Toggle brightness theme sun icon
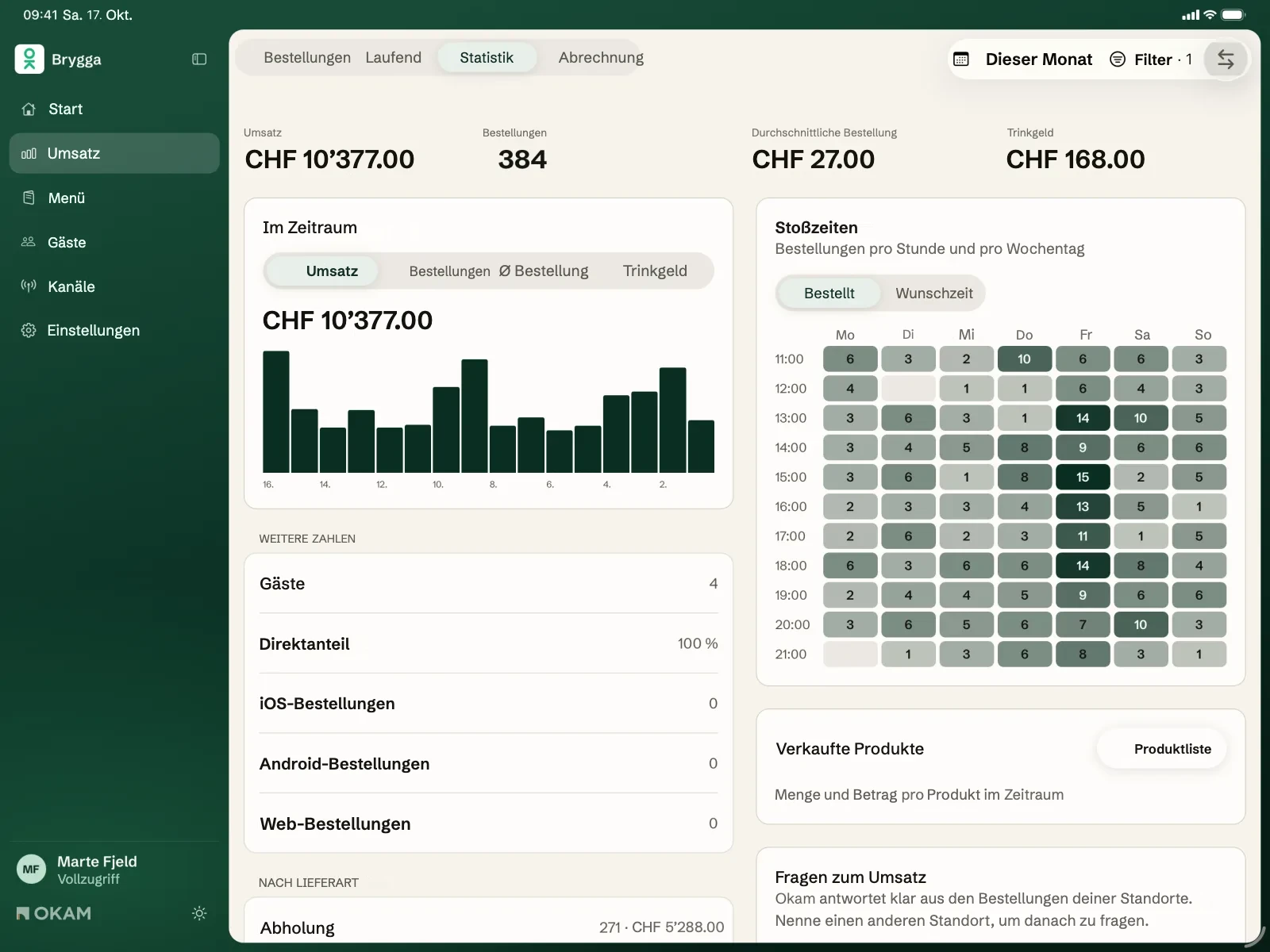Screen dimensions: 1270x952 pos(199,913)
